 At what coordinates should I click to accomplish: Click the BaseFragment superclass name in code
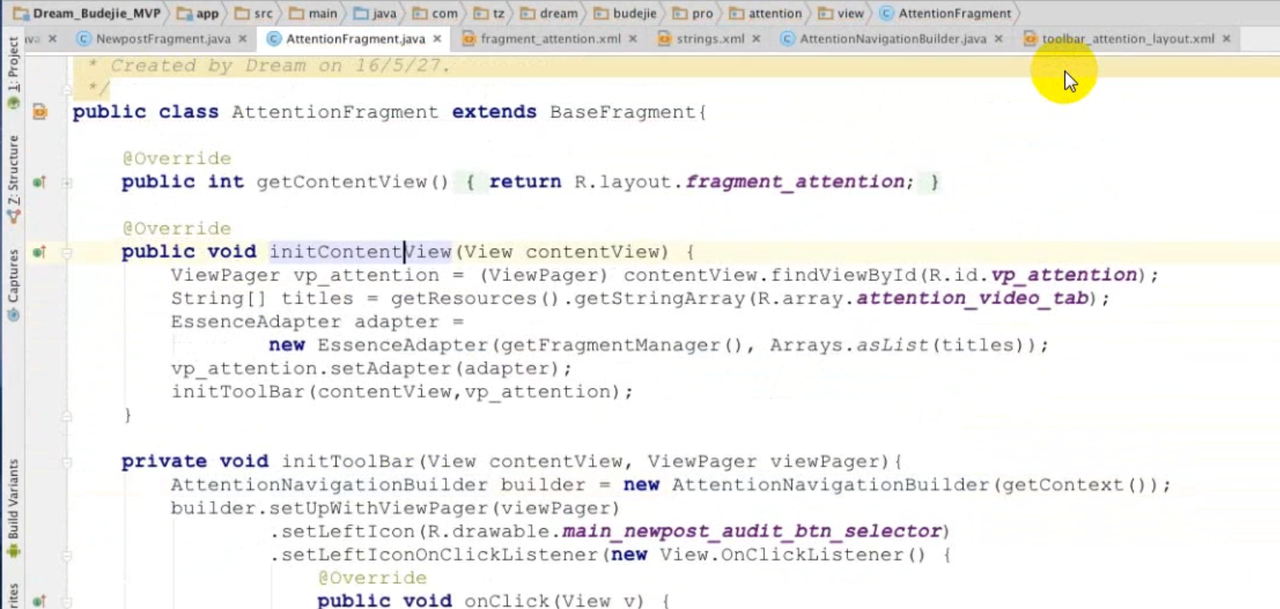pyautogui.click(x=622, y=112)
